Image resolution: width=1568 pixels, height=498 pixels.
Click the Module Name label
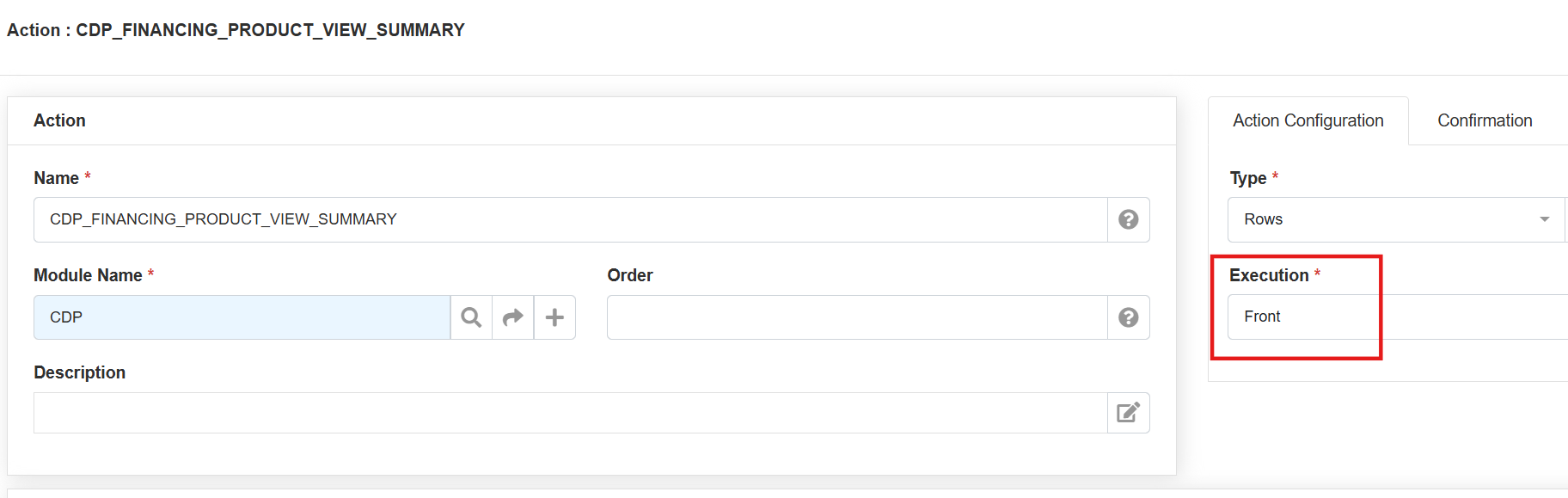88,275
